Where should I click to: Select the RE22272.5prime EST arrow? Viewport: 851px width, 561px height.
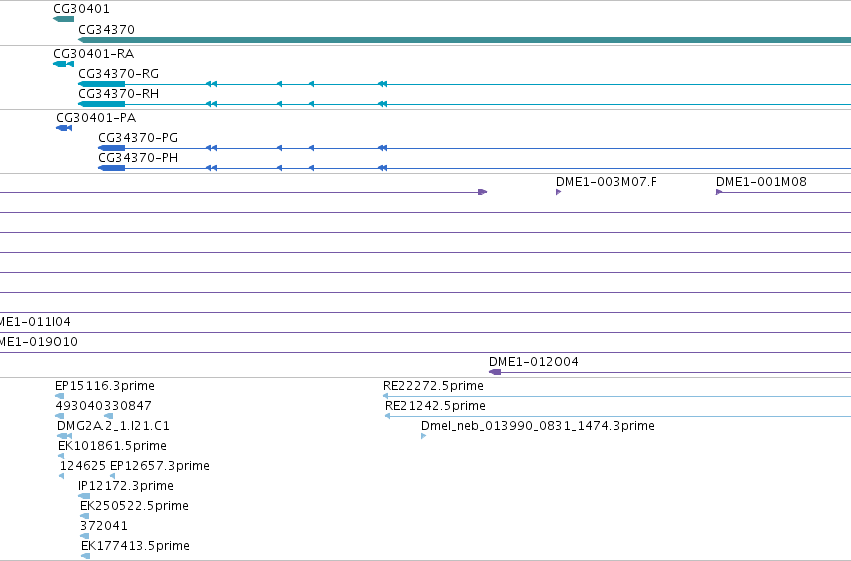[x=385, y=396]
